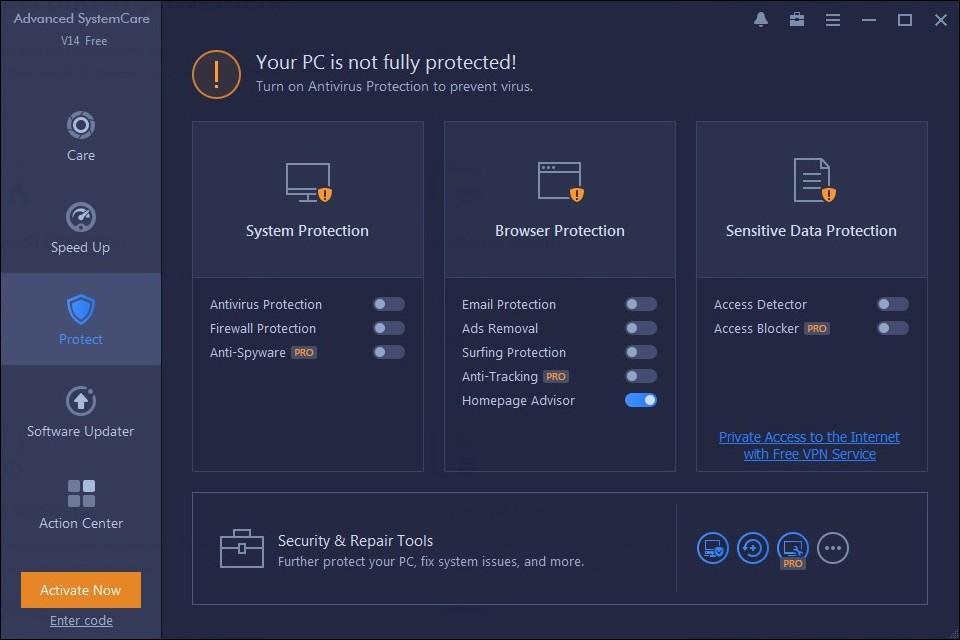Open the toolbox briefcase icon in title bar
The image size is (960, 640).
797,20
